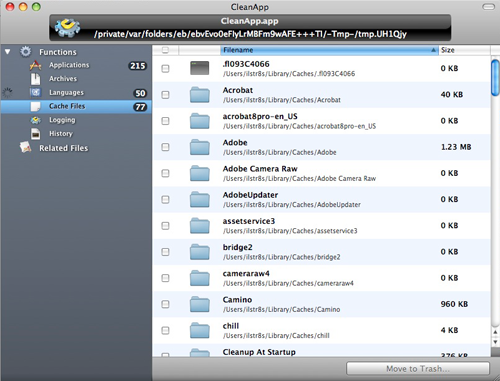Click the cameraraw4 folder icon
The height and width of the screenshot is (381, 500).
[x=200, y=278]
